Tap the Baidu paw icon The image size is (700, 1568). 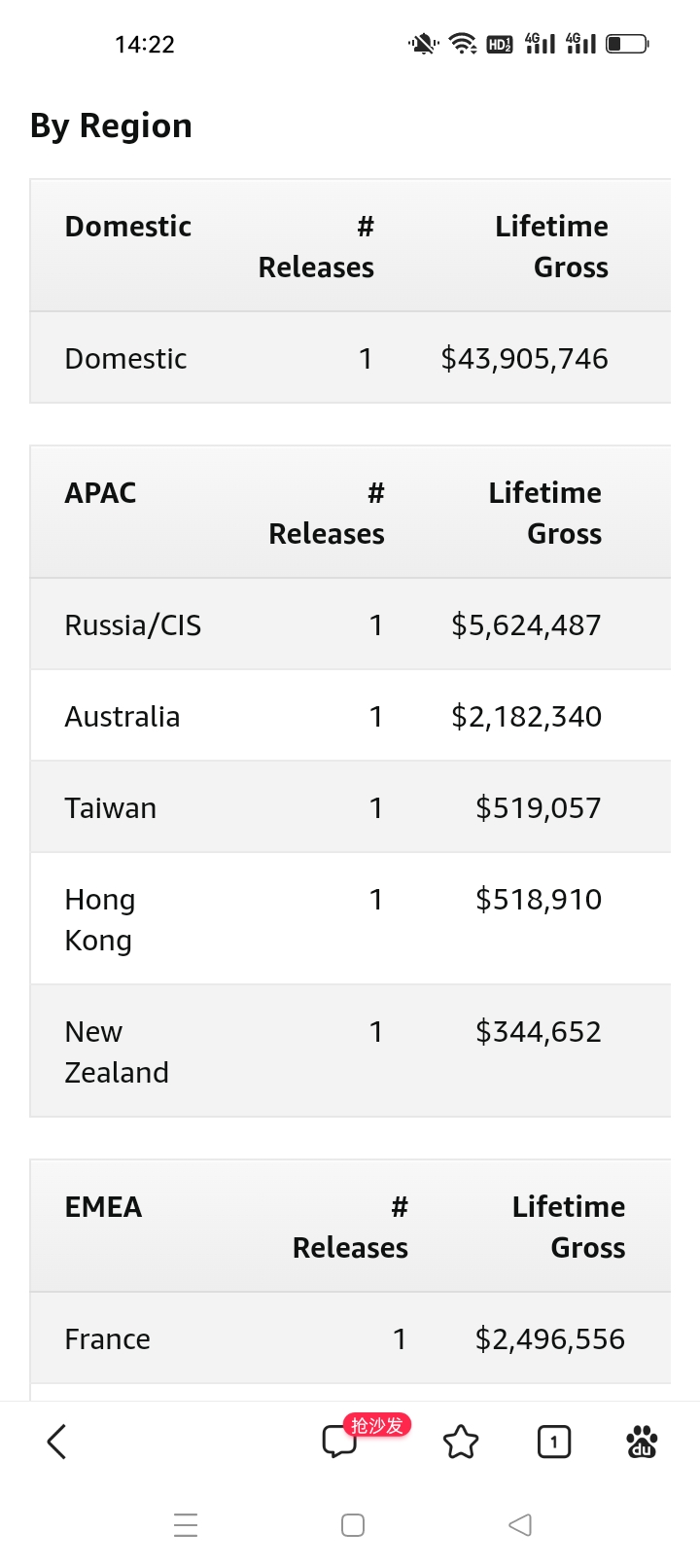pyautogui.click(x=642, y=1442)
